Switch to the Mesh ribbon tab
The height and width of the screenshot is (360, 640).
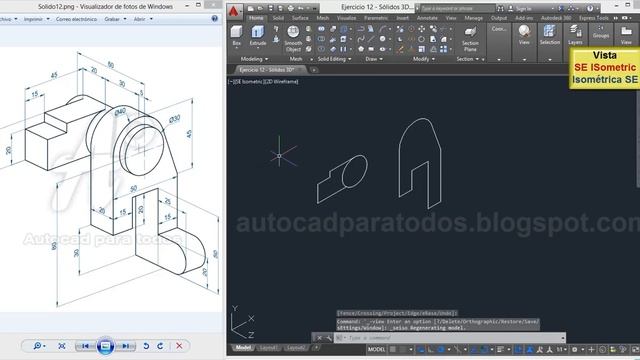[x=322, y=18]
